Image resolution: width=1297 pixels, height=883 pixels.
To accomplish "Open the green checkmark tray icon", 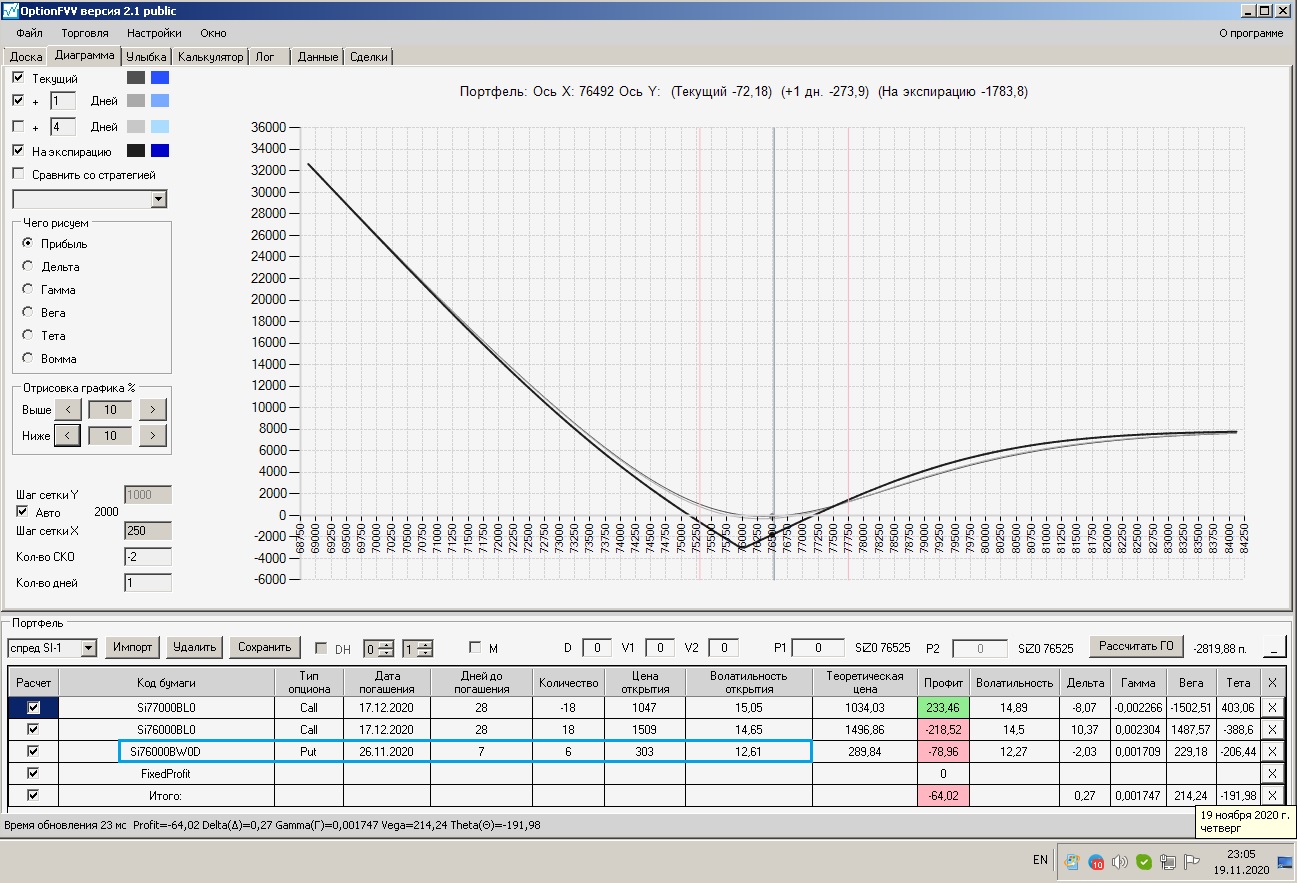I will (1144, 861).
